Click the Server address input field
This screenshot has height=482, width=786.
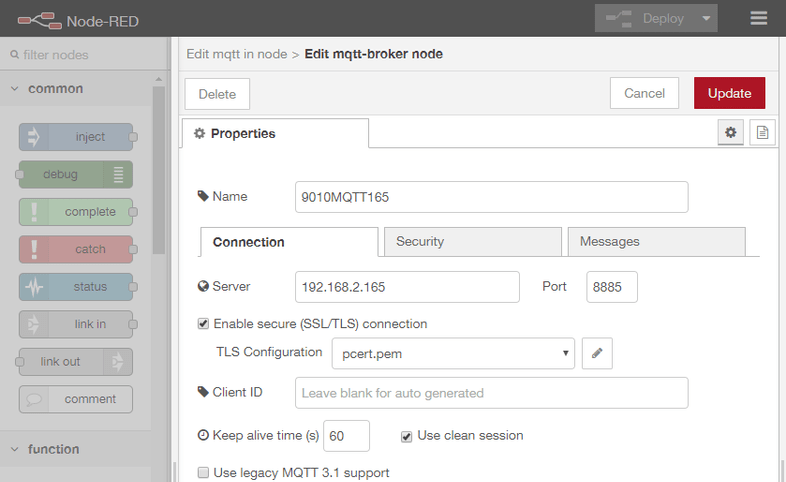407,287
